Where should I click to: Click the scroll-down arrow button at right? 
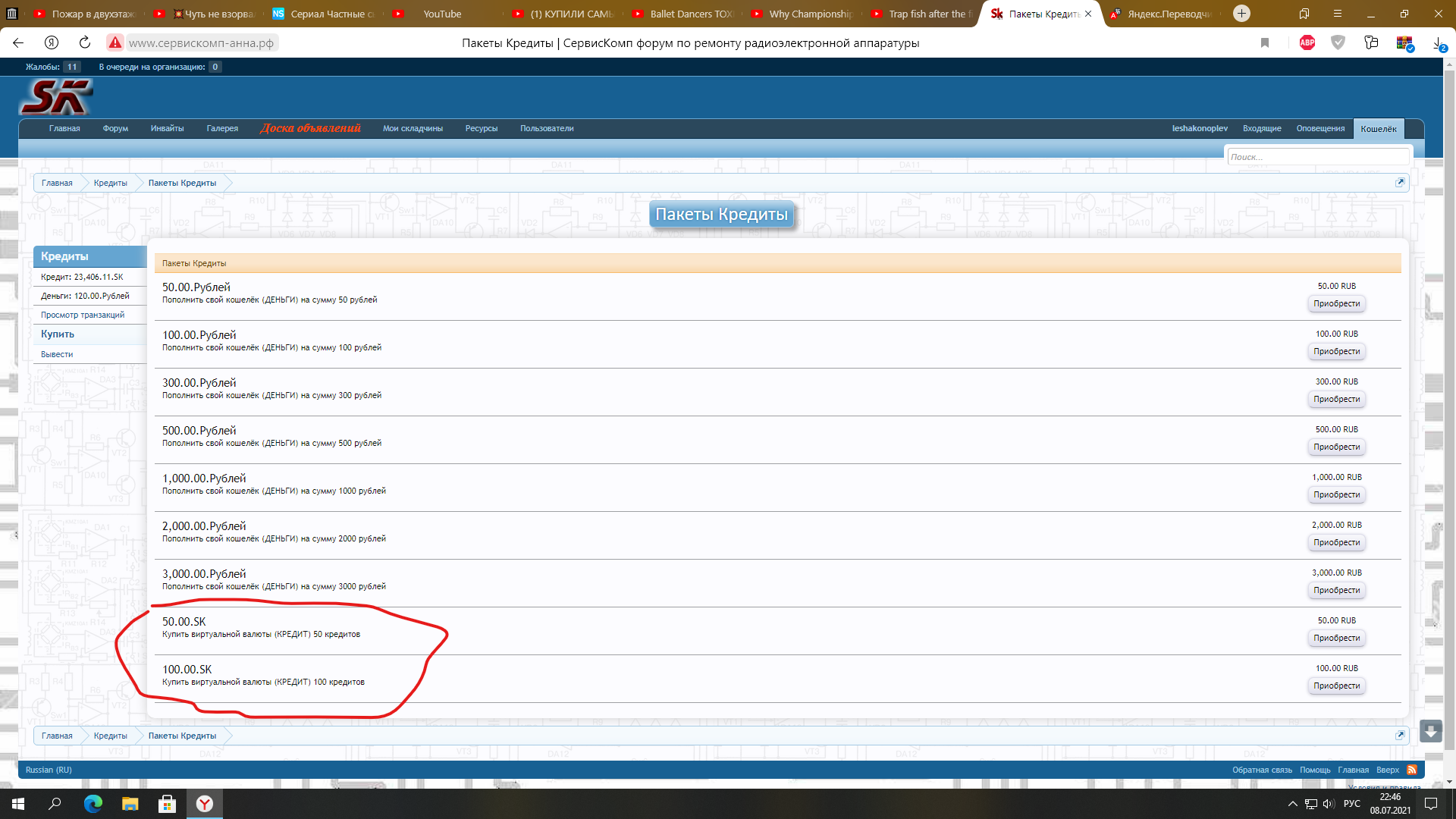1430,732
